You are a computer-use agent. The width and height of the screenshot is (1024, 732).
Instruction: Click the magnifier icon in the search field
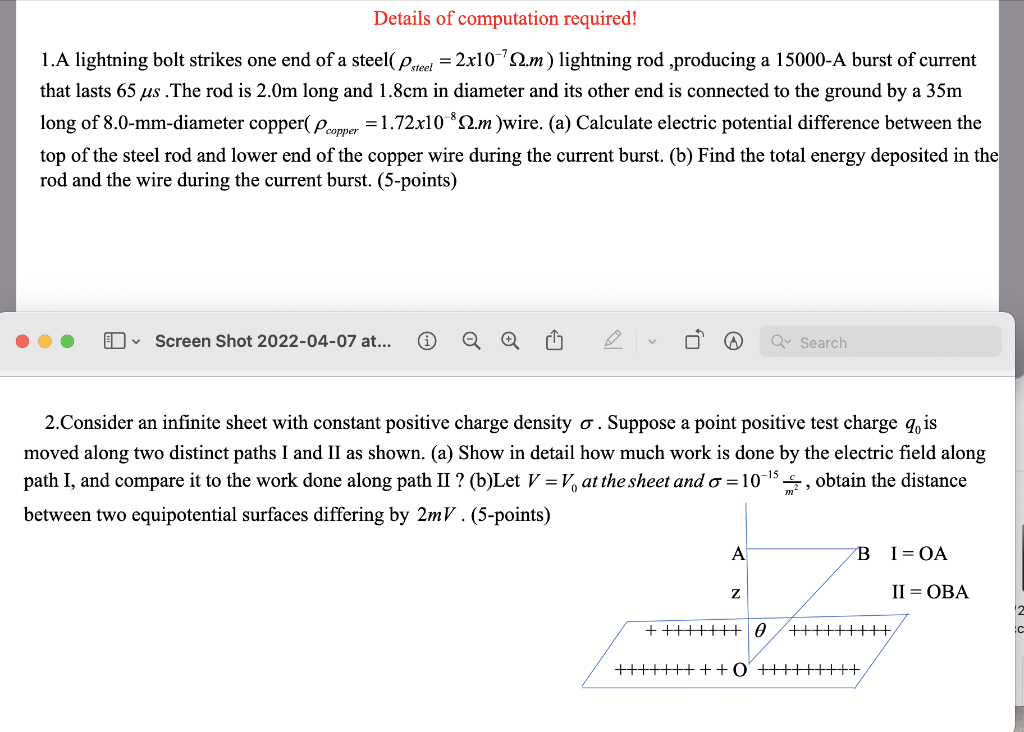click(780, 342)
